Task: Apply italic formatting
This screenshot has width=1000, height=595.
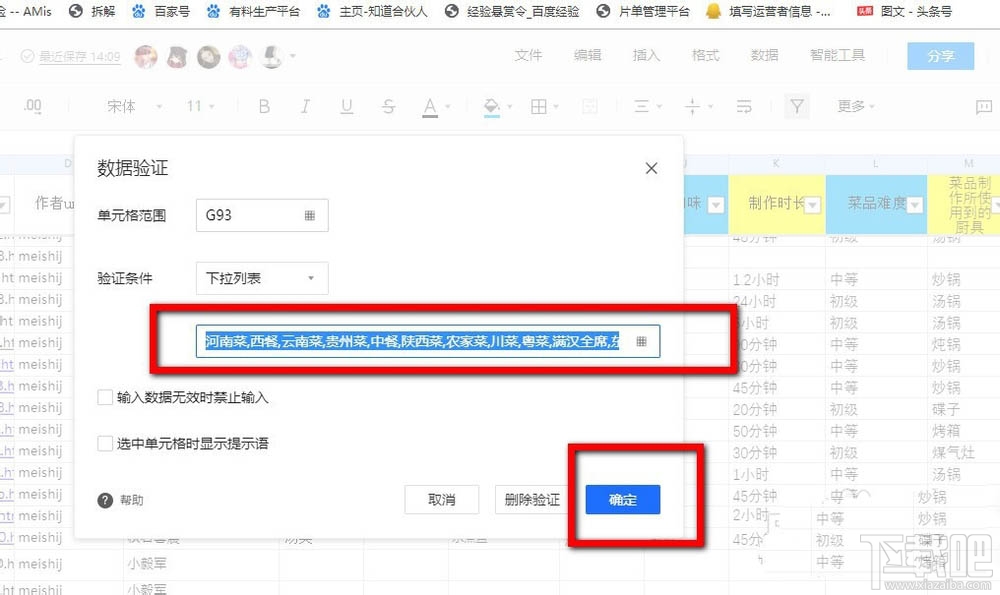Action: click(x=305, y=106)
